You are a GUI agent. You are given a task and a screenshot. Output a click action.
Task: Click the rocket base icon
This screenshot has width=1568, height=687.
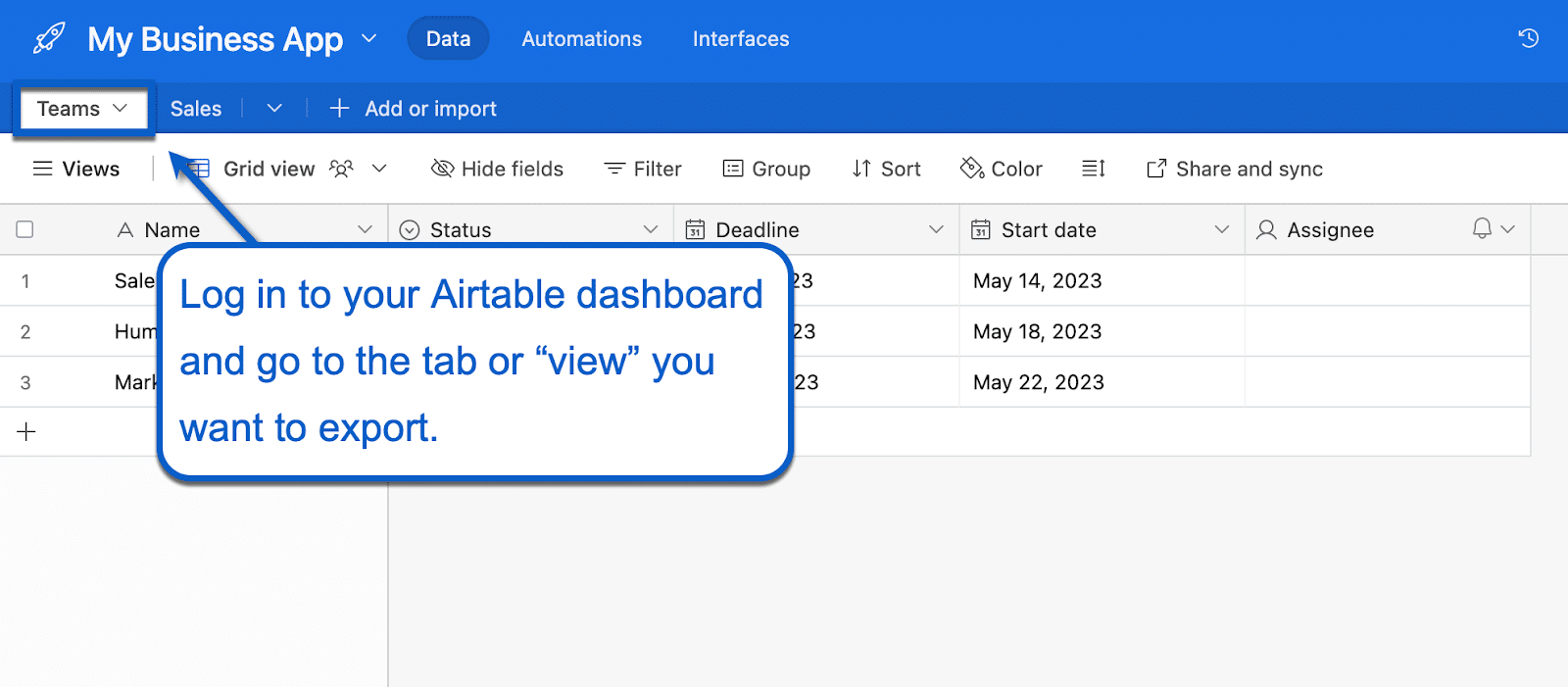pos(48,39)
